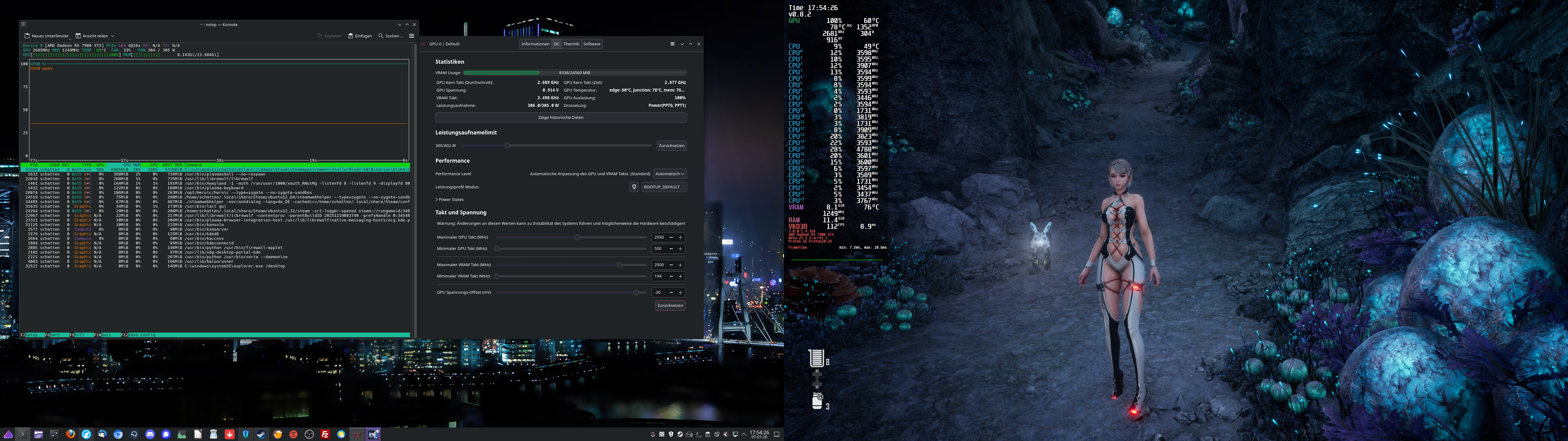
Task: Open Discord from the taskbar
Action: 150,434
